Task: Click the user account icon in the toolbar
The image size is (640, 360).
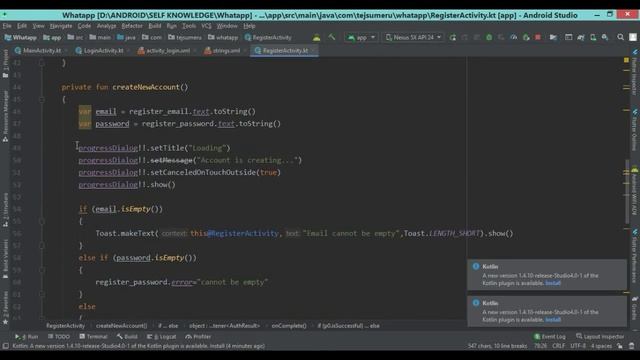Action: 633,38
